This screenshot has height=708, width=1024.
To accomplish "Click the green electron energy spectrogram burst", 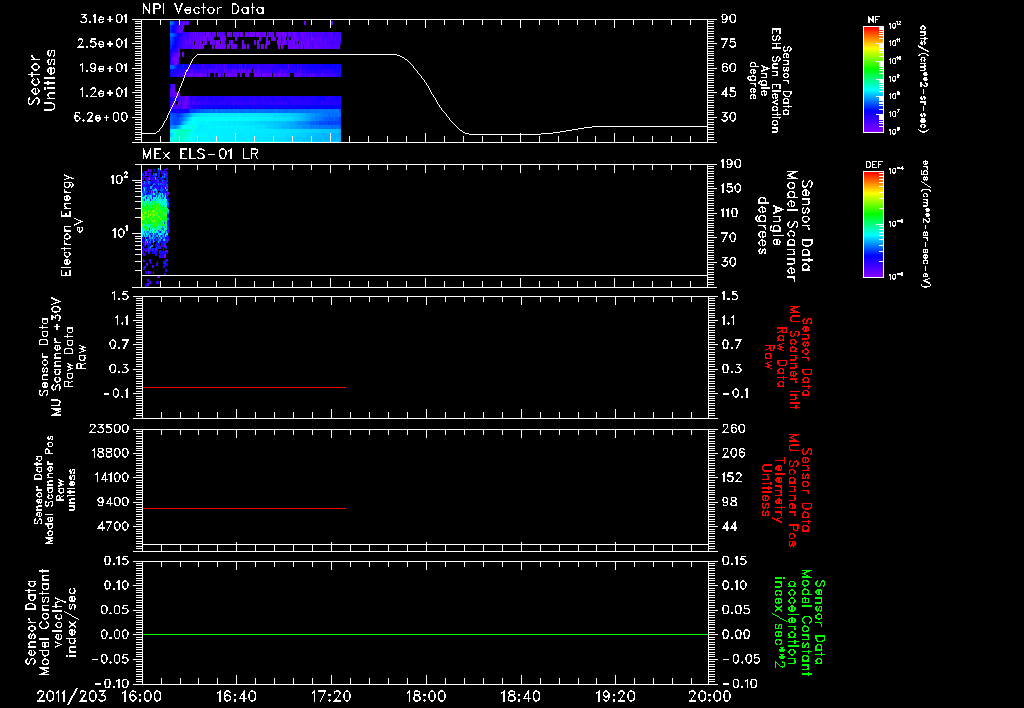I will click(155, 216).
